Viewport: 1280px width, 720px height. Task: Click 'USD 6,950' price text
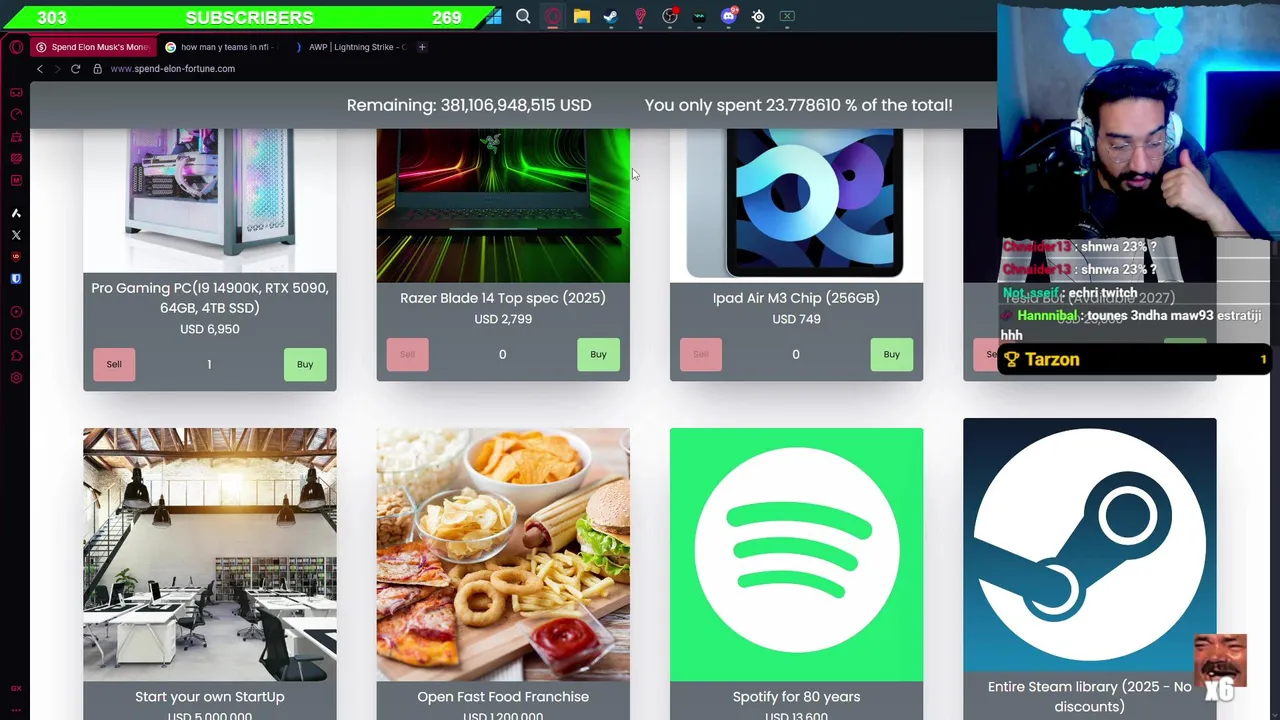pos(210,329)
